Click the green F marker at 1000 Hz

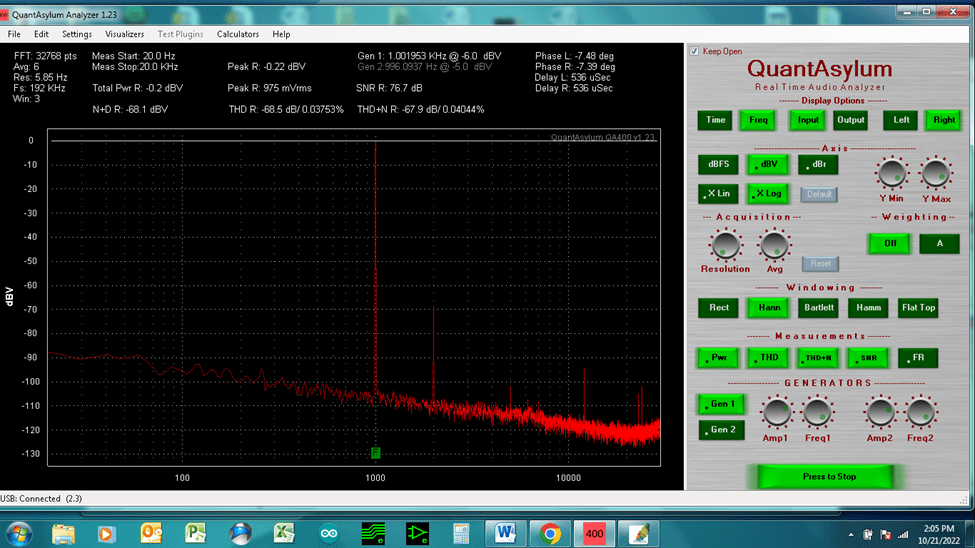tap(376, 453)
